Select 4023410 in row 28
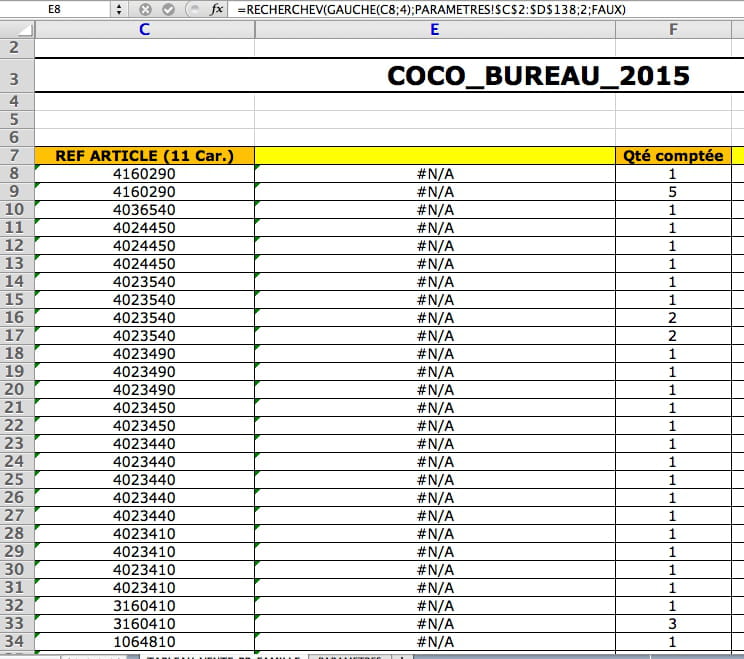 tap(144, 533)
